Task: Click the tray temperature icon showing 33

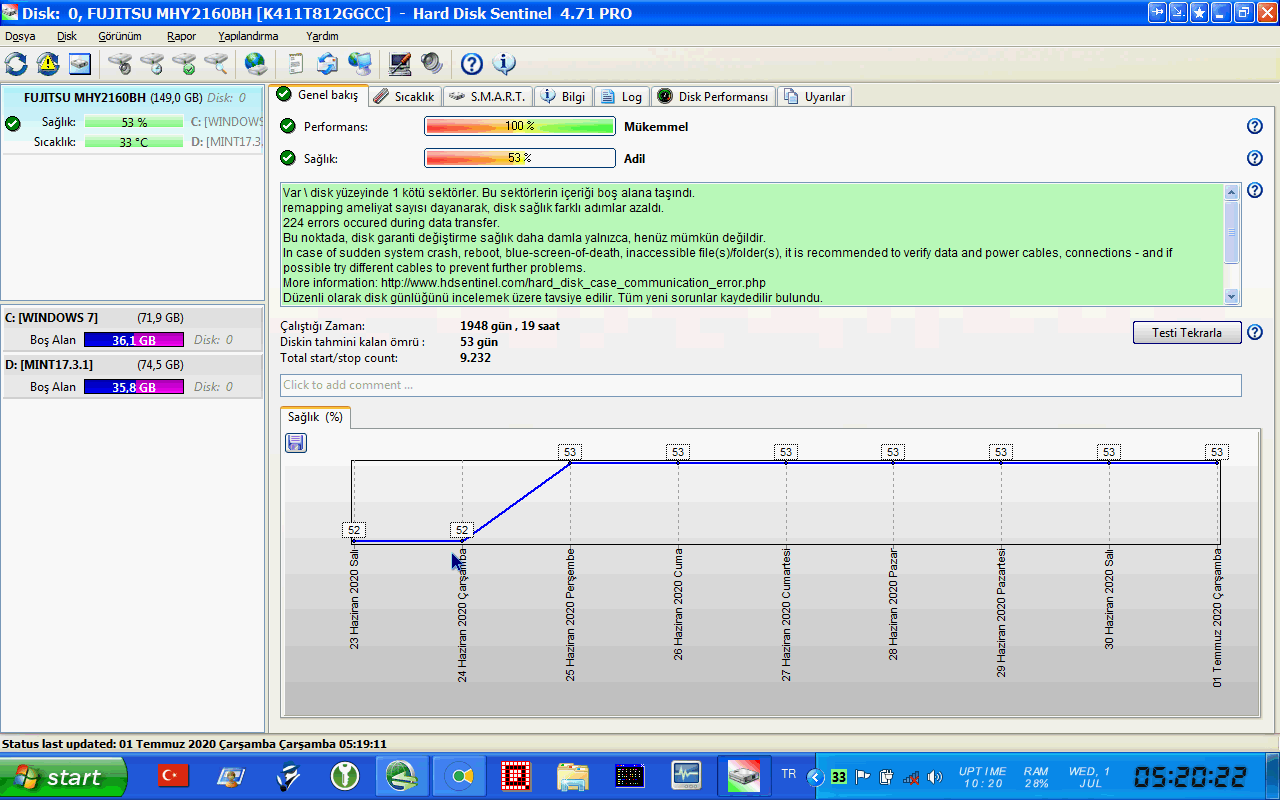Action: tap(839, 777)
